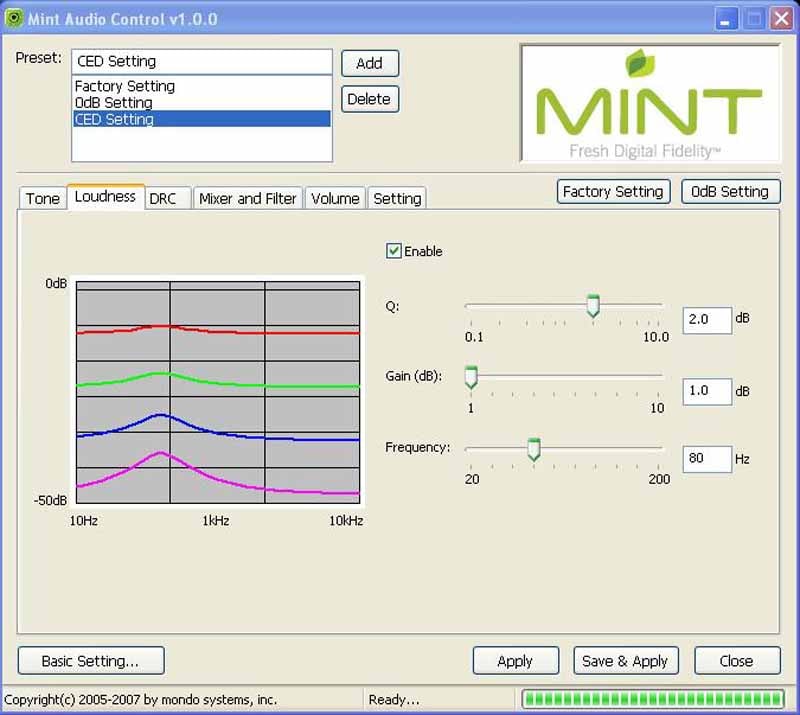Open the Setting tab
This screenshot has width=800, height=715.
coord(397,198)
